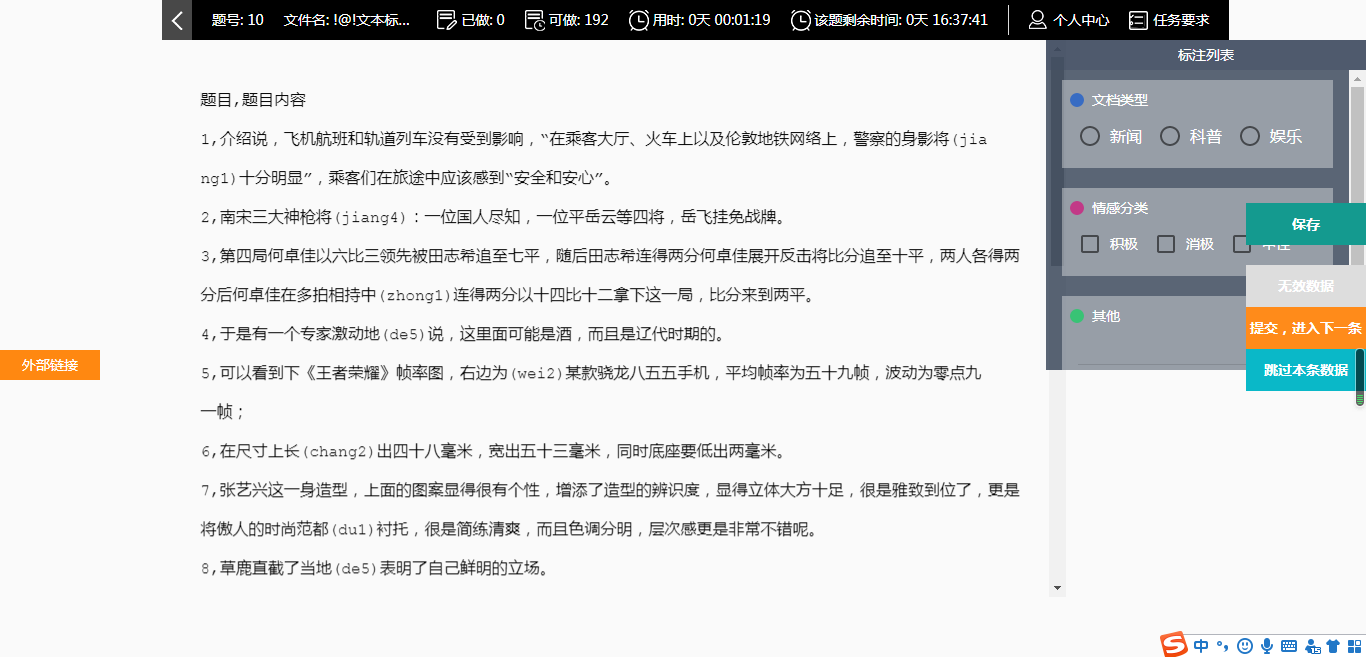The height and width of the screenshot is (657, 1366).
Task: Check the 消极 sentiment checkbox
Action: click(x=1166, y=244)
